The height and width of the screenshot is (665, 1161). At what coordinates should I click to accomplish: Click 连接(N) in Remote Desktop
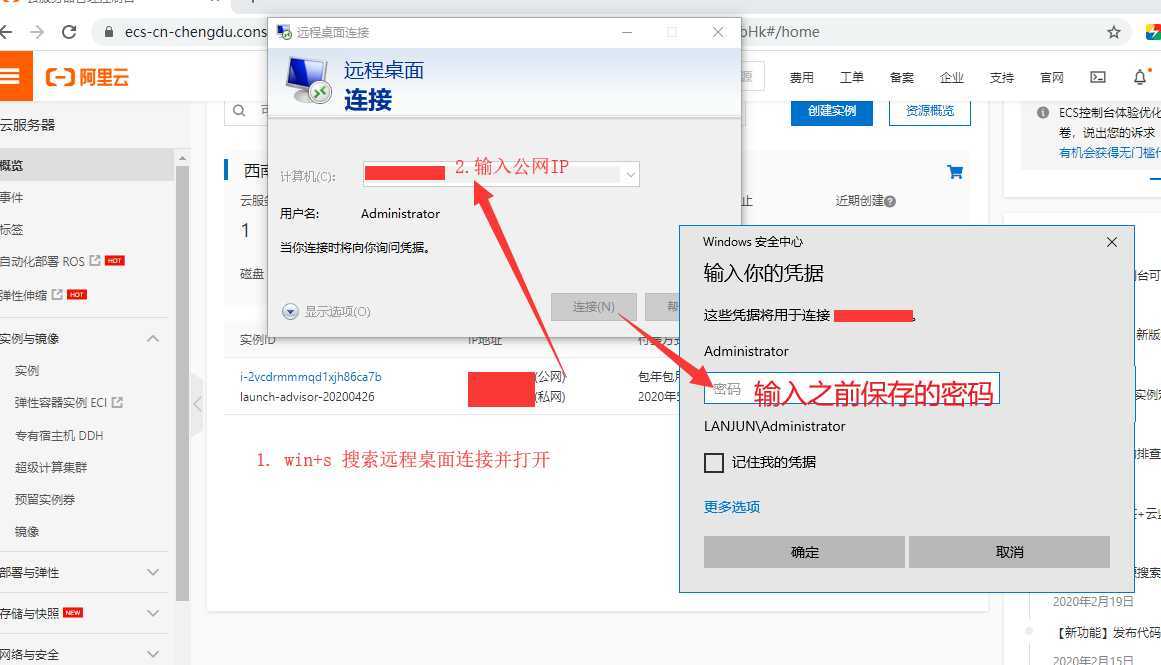coord(593,307)
